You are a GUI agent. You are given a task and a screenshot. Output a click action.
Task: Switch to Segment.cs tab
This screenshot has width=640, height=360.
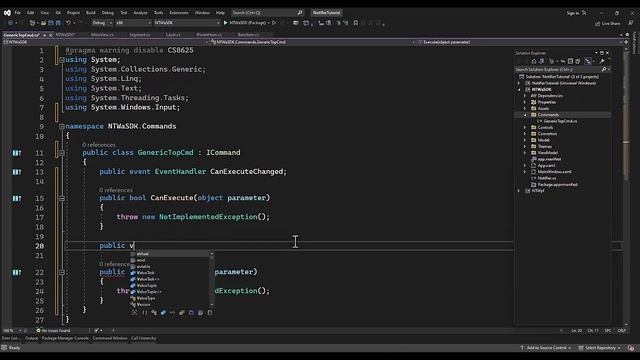140,35
